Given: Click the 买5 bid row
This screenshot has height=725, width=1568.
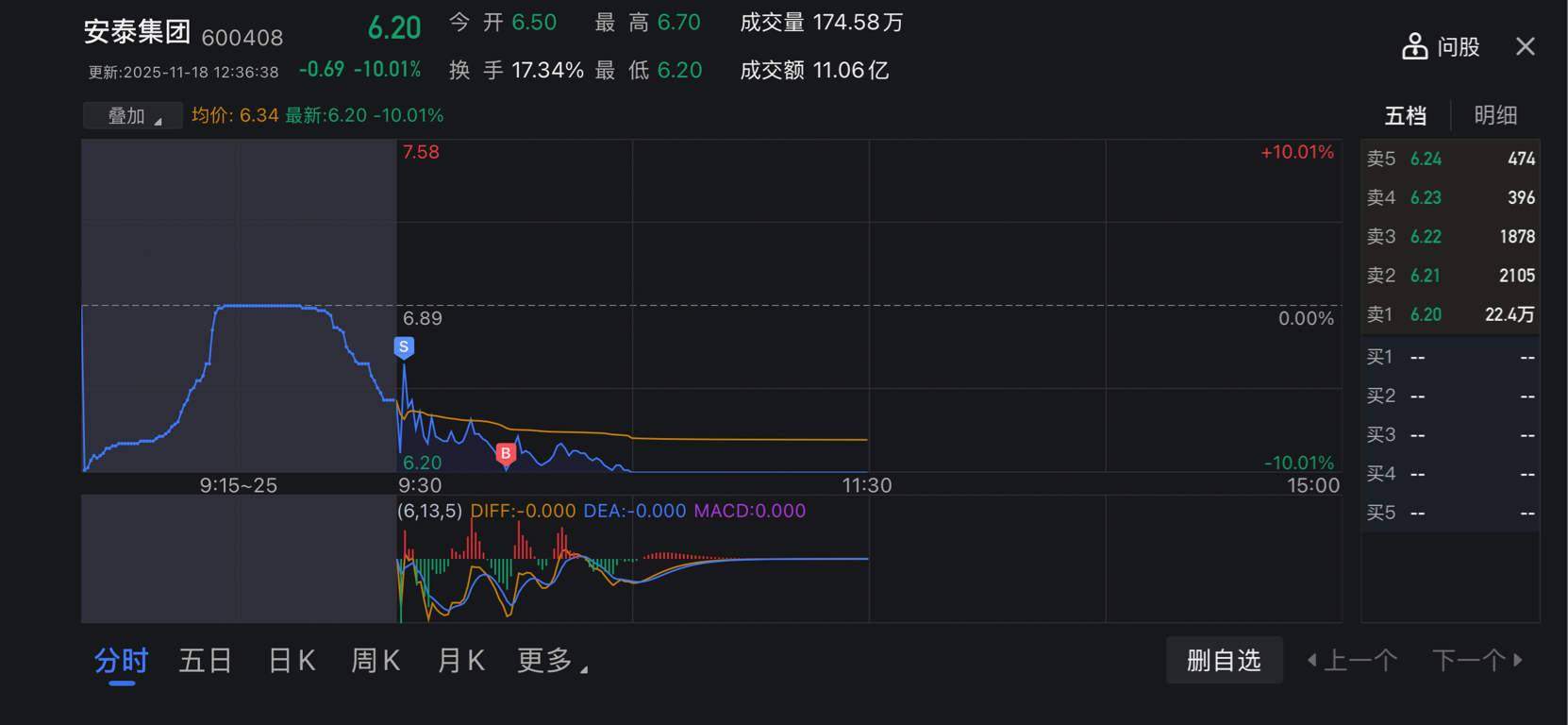Looking at the screenshot, I should coord(1450,513).
